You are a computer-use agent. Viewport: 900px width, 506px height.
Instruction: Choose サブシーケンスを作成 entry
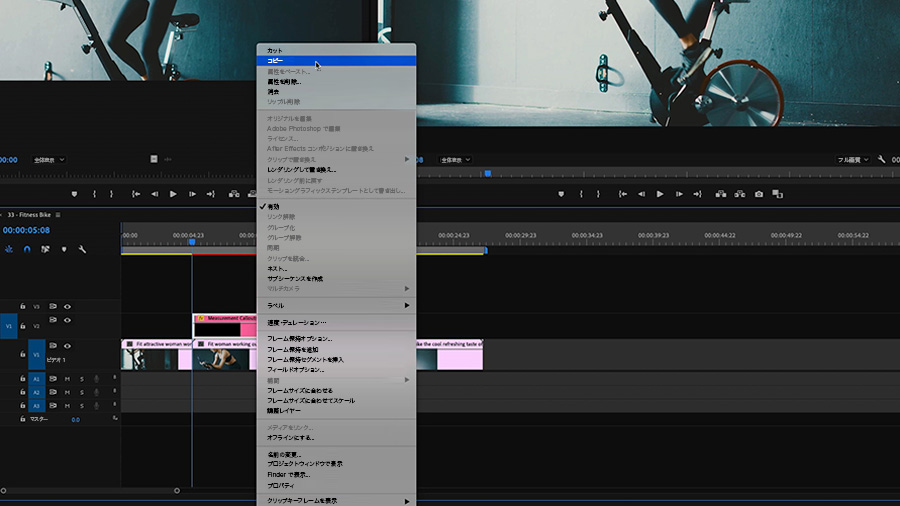[x=336, y=279]
